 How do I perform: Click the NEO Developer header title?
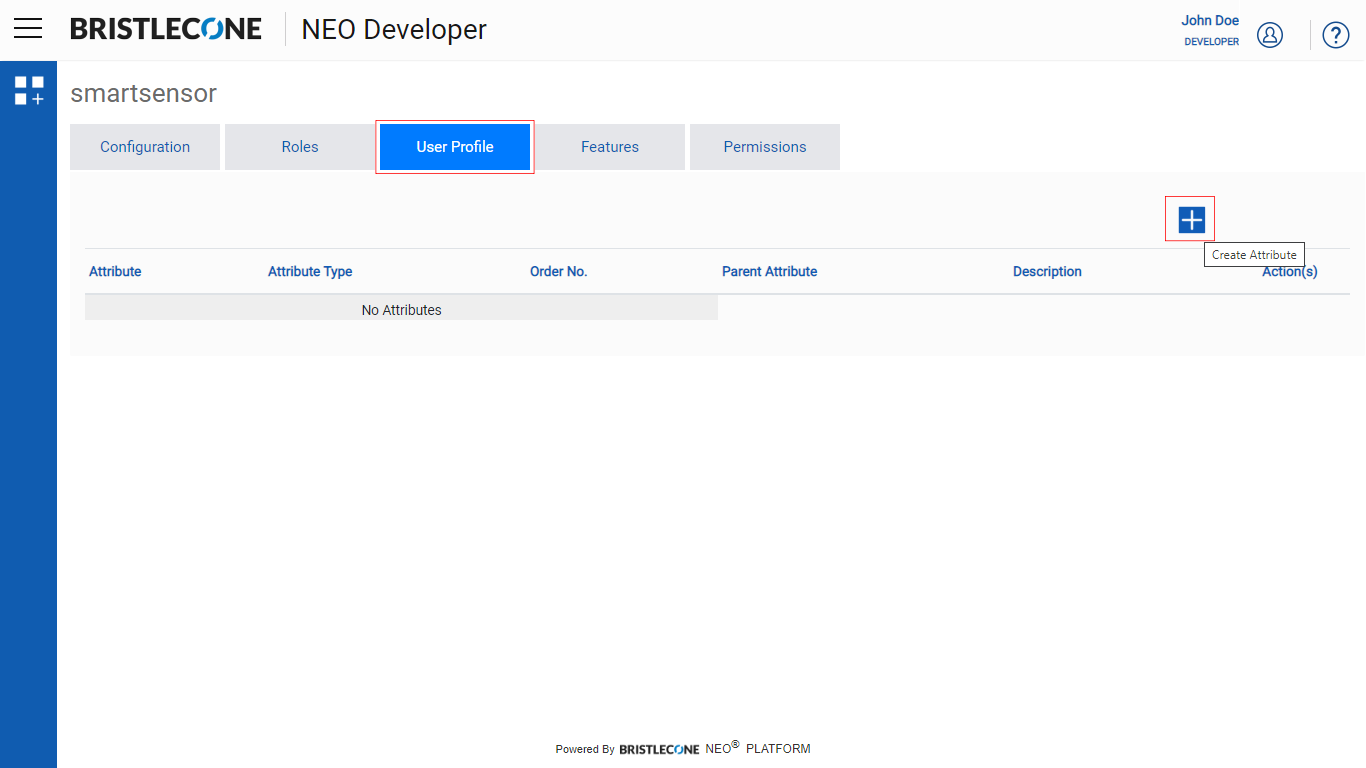click(394, 29)
